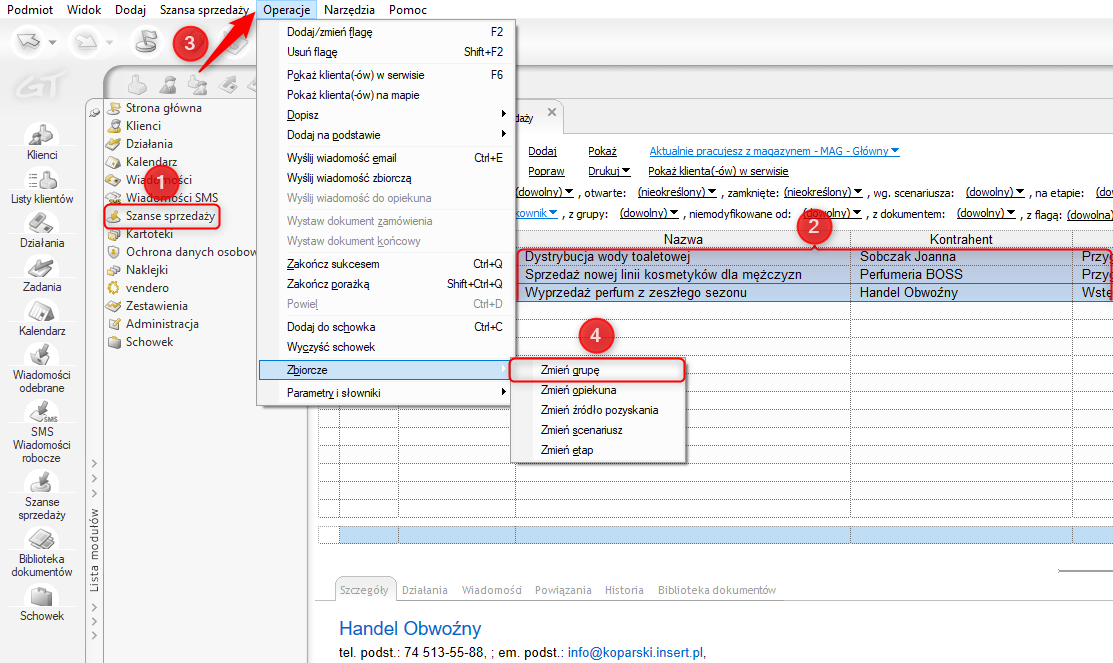Open the Podmiot menu
The height and width of the screenshot is (663, 1113).
click(x=30, y=9)
